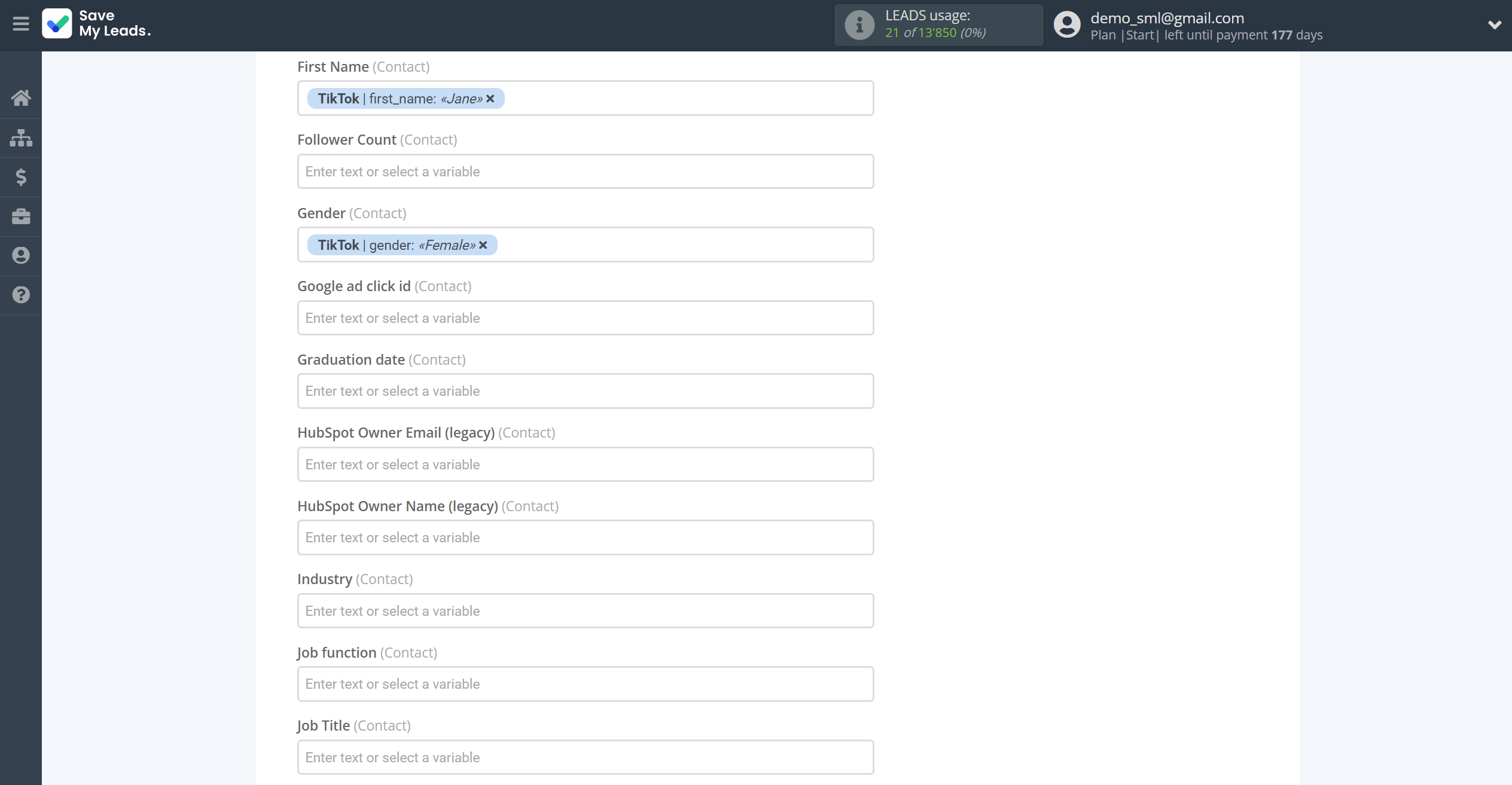Click the Job Title input field
This screenshot has height=785, width=1512.
tap(586, 757)
